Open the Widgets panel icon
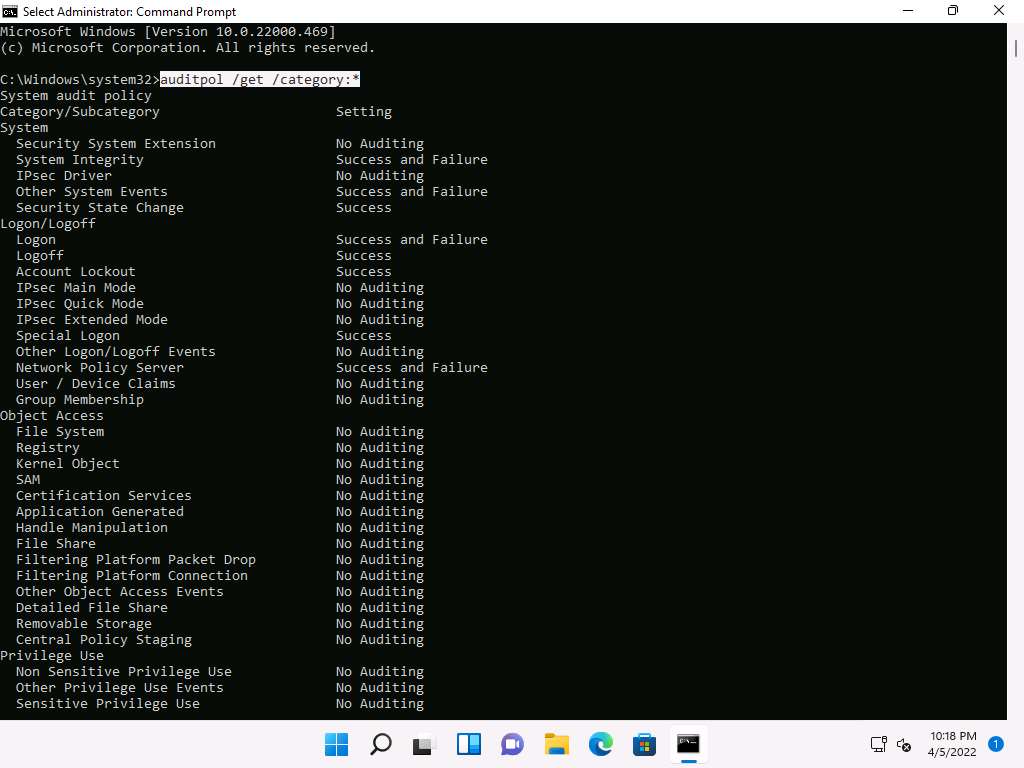Screen dimensions: 1024x768 (469, 744)
